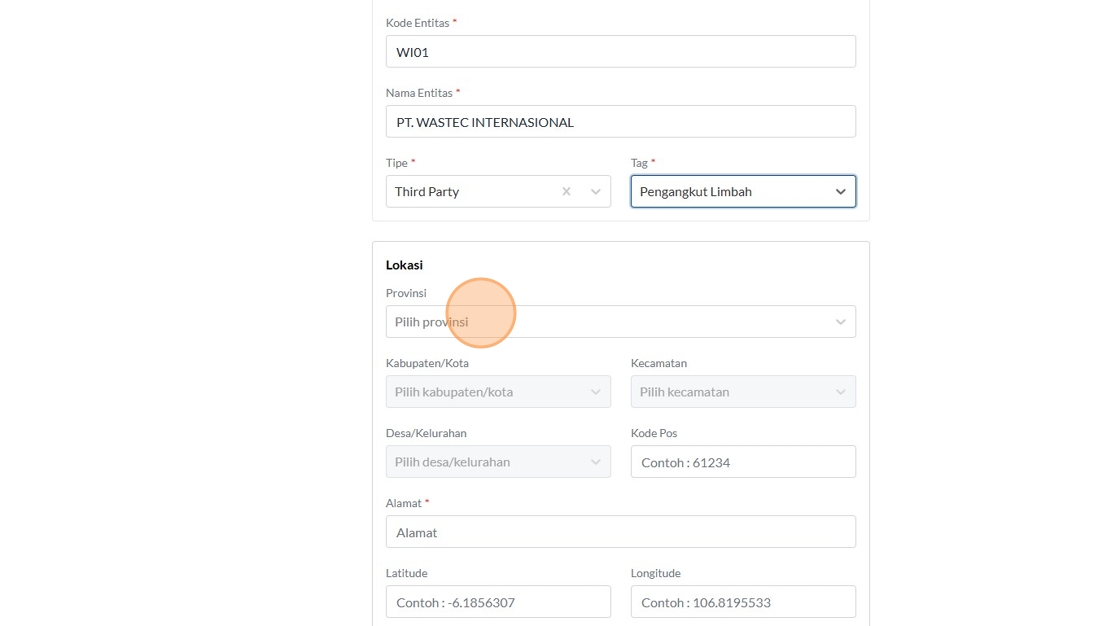Click the 'Pilih desa/kelurahan' placeholder text
This screenshot has width=1120, height=626.
click(452, 462)
